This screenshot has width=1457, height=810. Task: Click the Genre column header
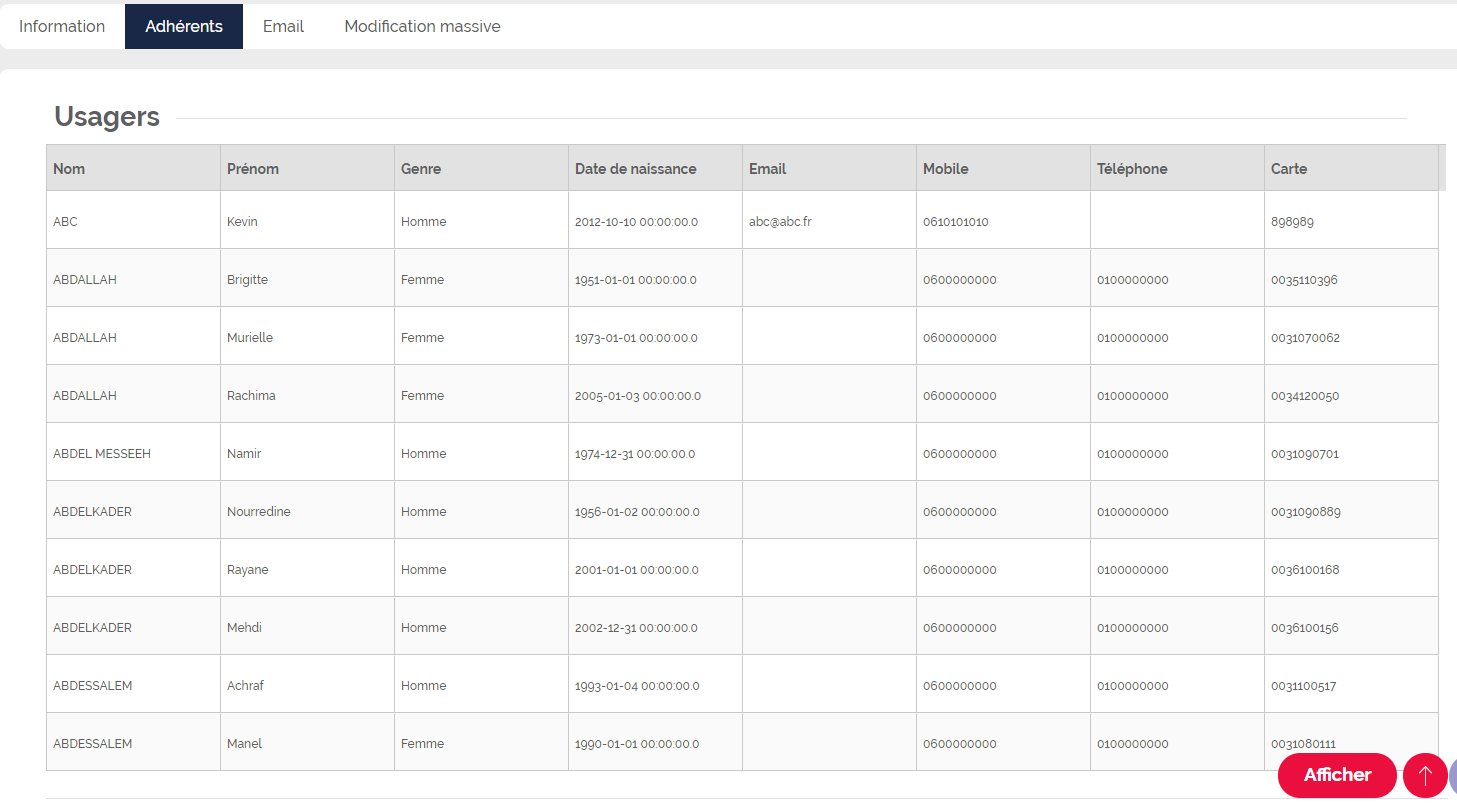pyautogui.click(x=481, y=168)
